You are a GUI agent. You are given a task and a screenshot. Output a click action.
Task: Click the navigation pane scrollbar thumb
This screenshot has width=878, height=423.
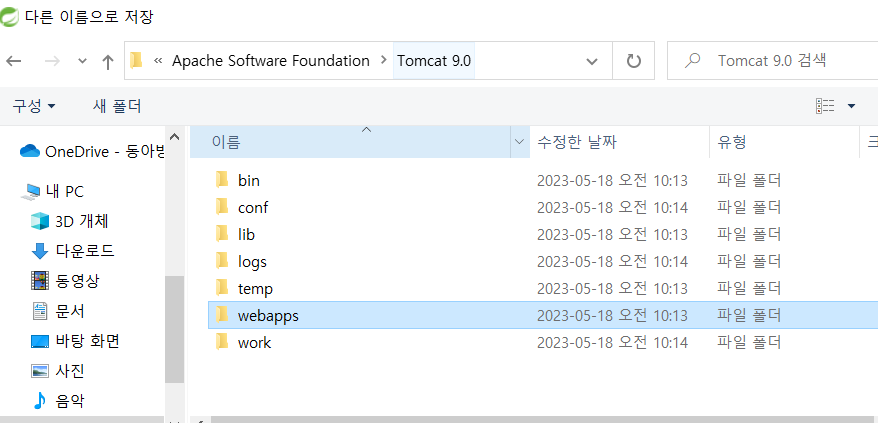pyautogui.click(x=174, y=329)
